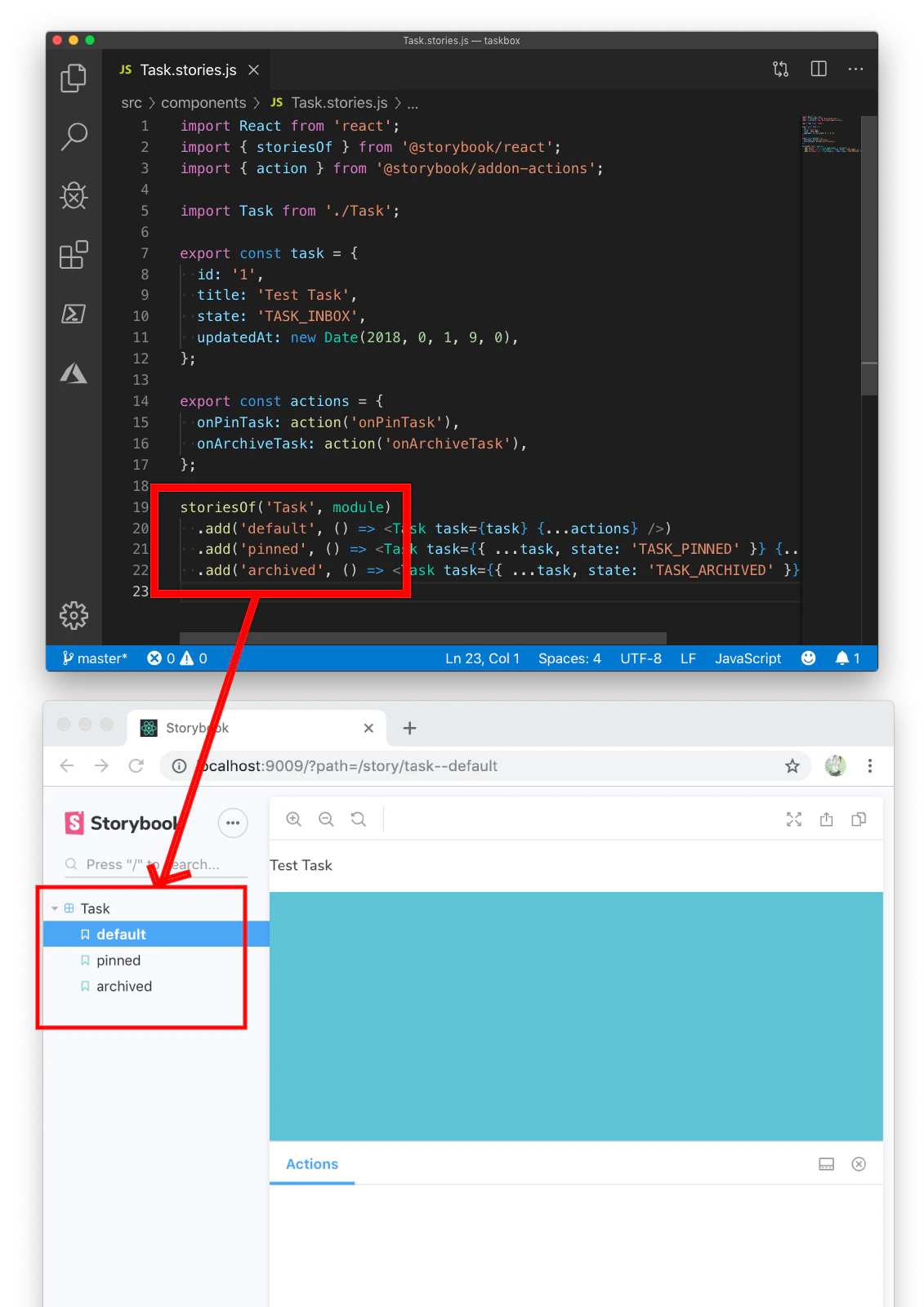This screenshot has width=924, height=1307.
Task: Open the Storybook sidebar ellipsis menu
Action: 233,823
